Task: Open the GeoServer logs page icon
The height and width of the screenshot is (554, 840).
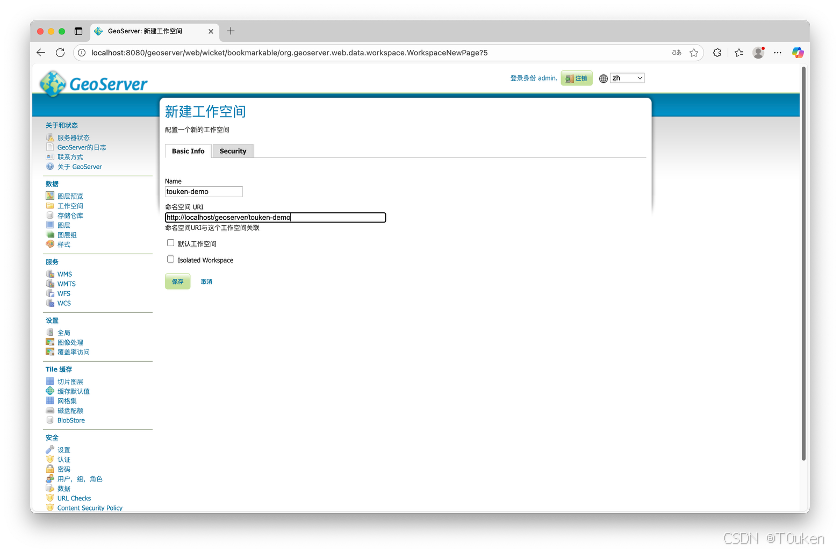Action: [50, 147]
